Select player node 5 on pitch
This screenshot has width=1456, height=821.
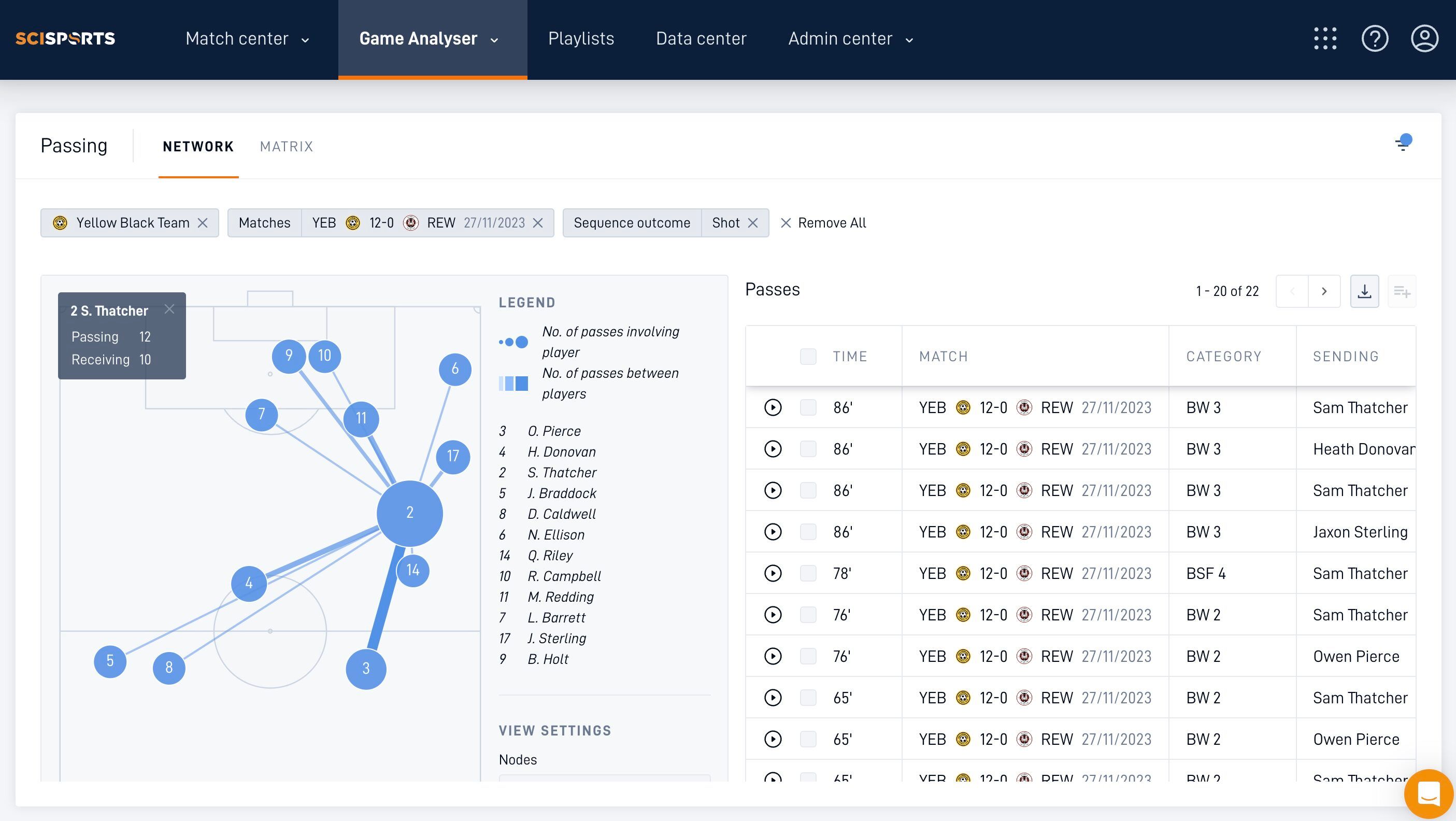[110, 661]
